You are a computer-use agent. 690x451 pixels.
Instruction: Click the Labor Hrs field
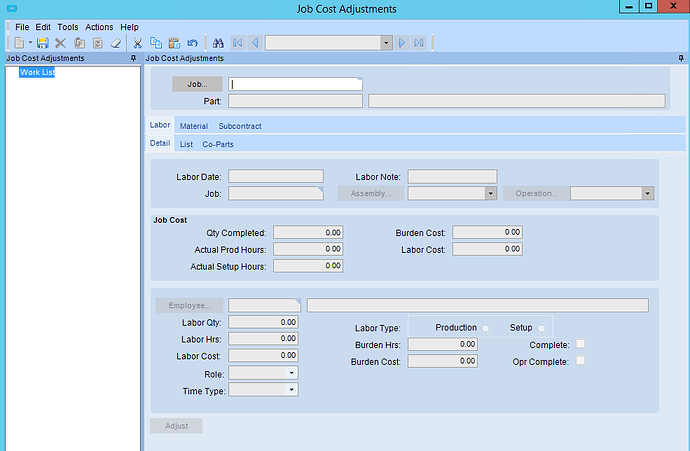(x=263, y=338)
